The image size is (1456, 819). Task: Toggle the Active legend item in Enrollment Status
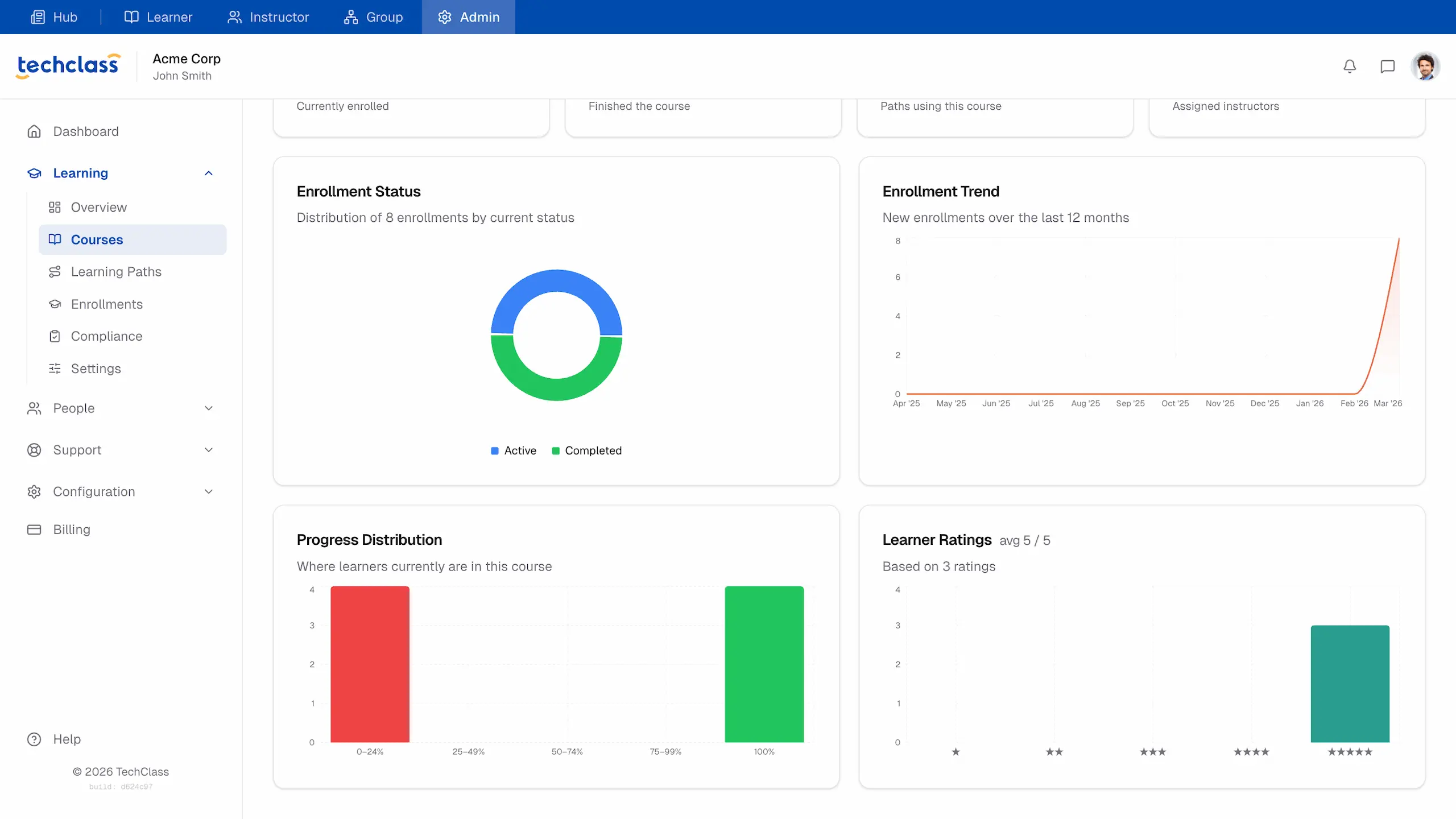point(514,450)
